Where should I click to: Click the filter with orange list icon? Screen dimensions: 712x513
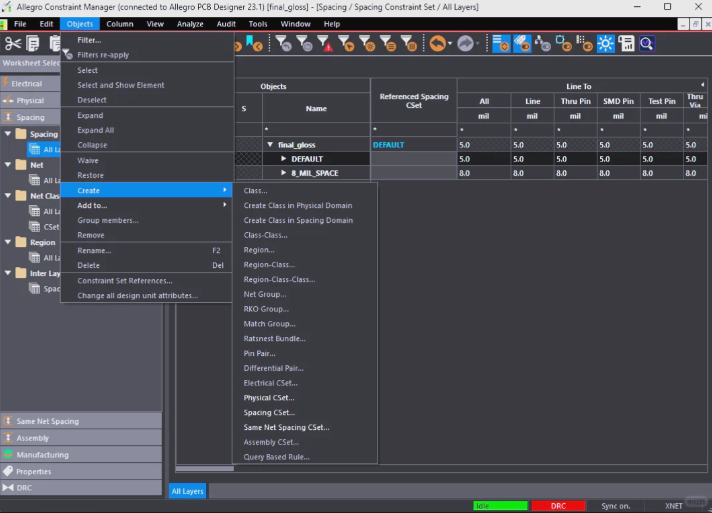coord(388,44)
